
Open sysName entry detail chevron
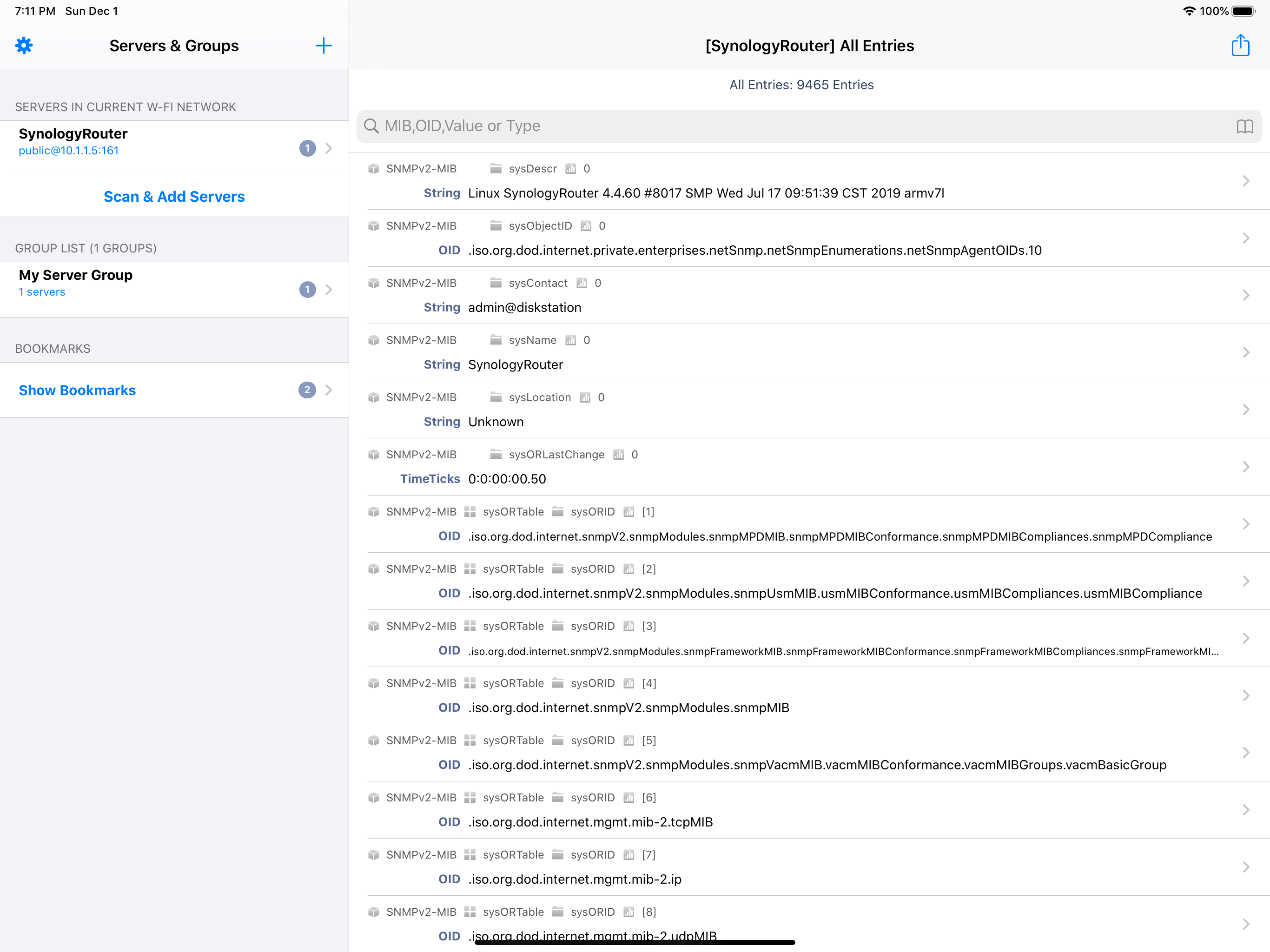tap(1246, 352)
